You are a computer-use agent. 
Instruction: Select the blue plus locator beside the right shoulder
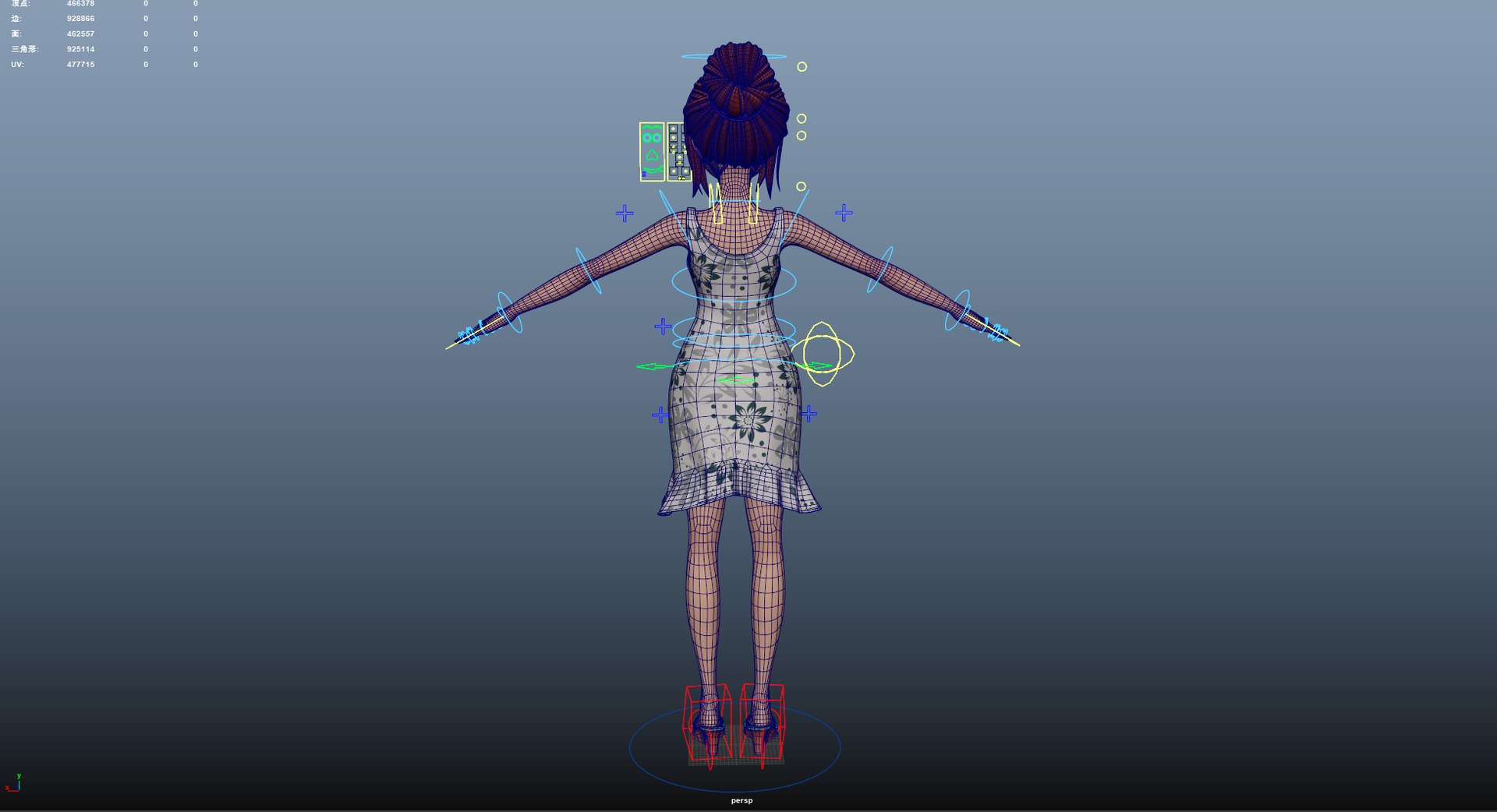[844, 212]
